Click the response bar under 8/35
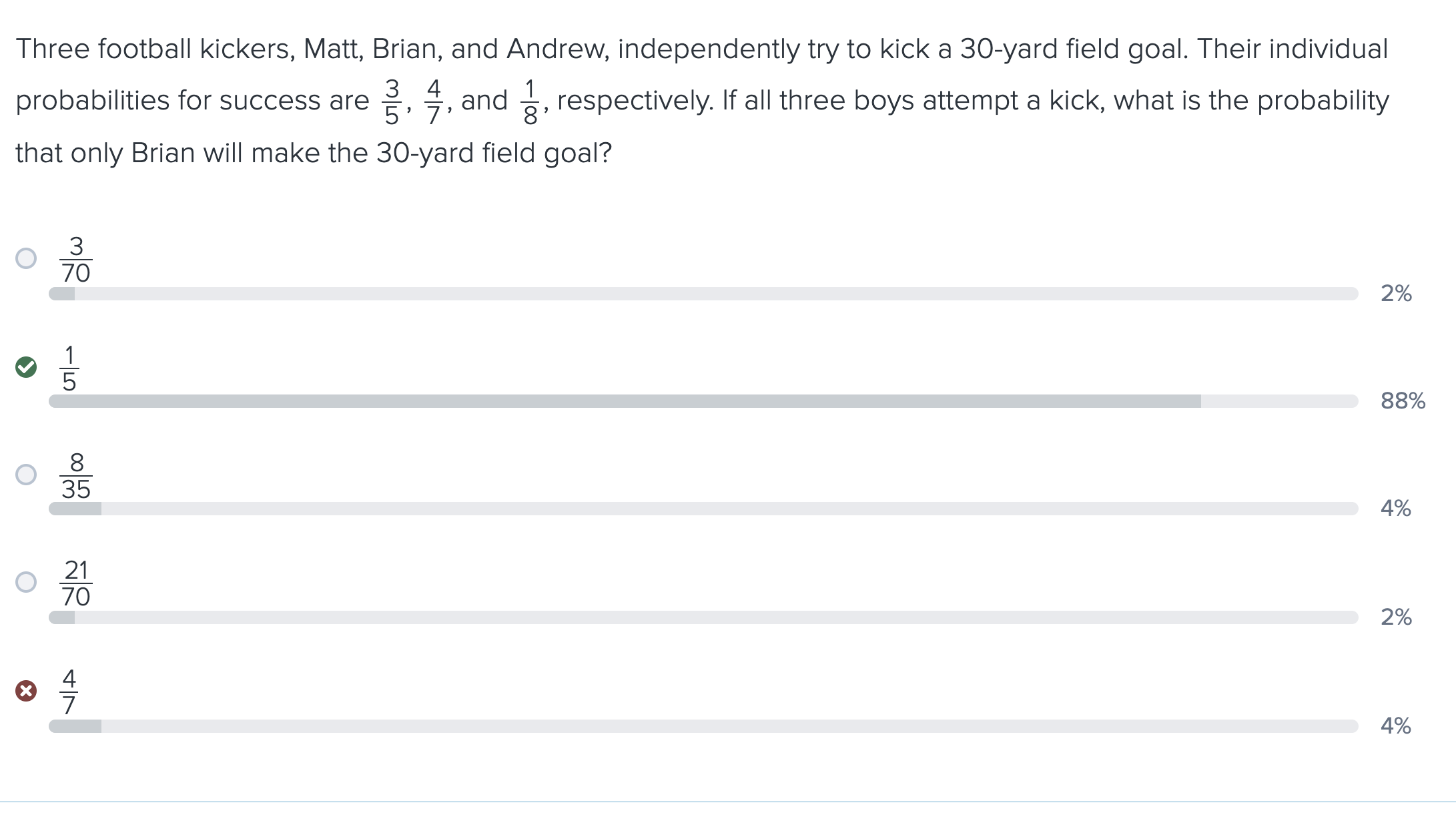This screenshot has width=1456, height=813. [x=703, y=509]
